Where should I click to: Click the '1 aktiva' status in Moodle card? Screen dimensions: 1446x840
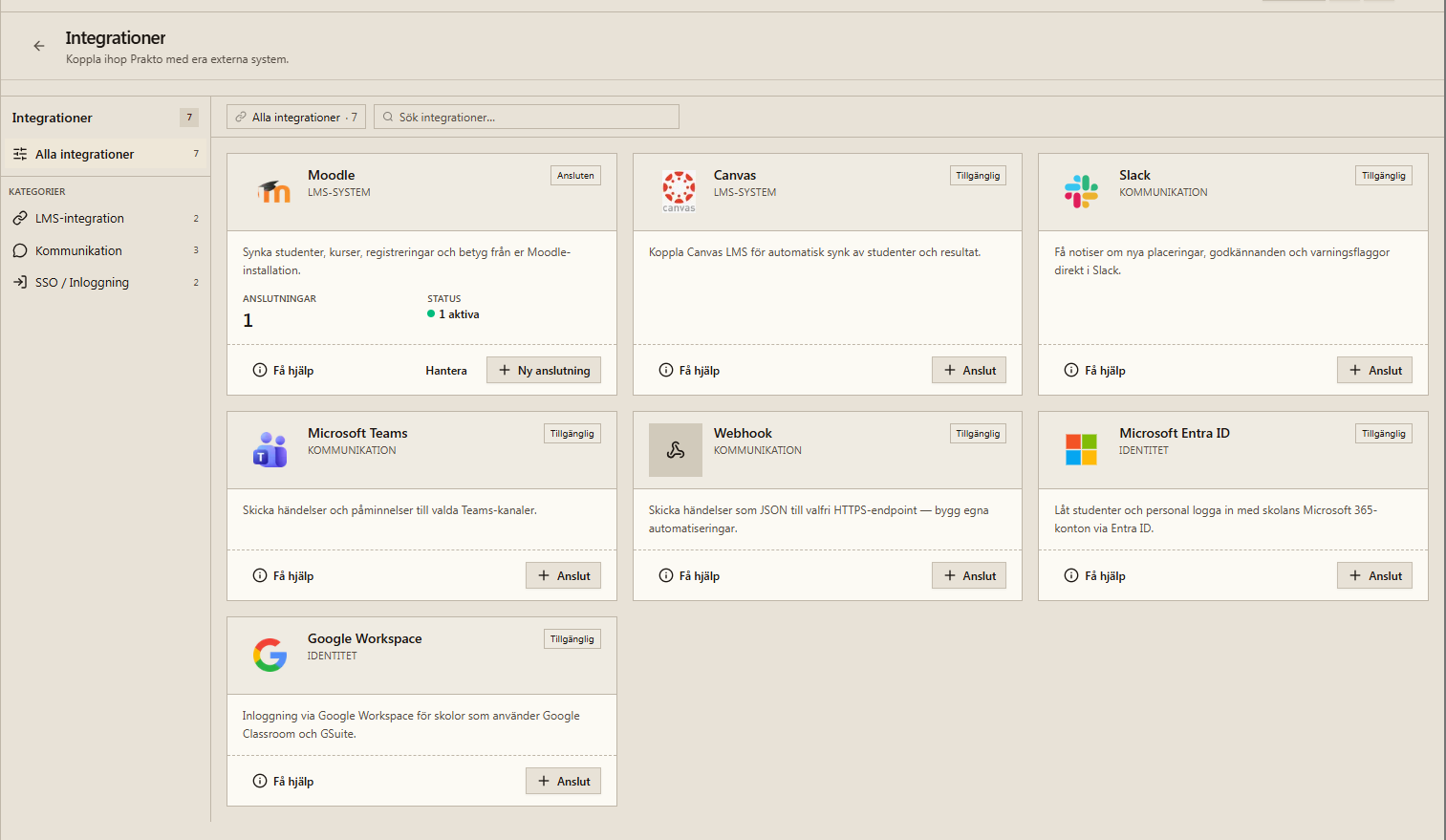454,314
